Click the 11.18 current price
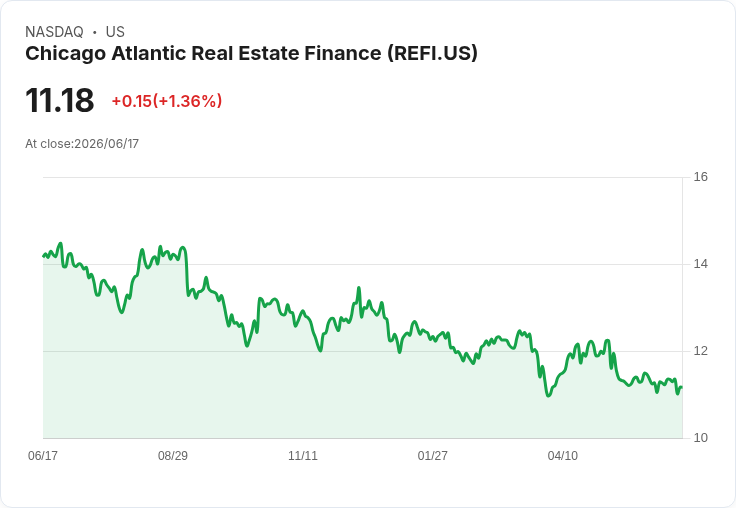736x508 pixels. (x=60, y=100)
